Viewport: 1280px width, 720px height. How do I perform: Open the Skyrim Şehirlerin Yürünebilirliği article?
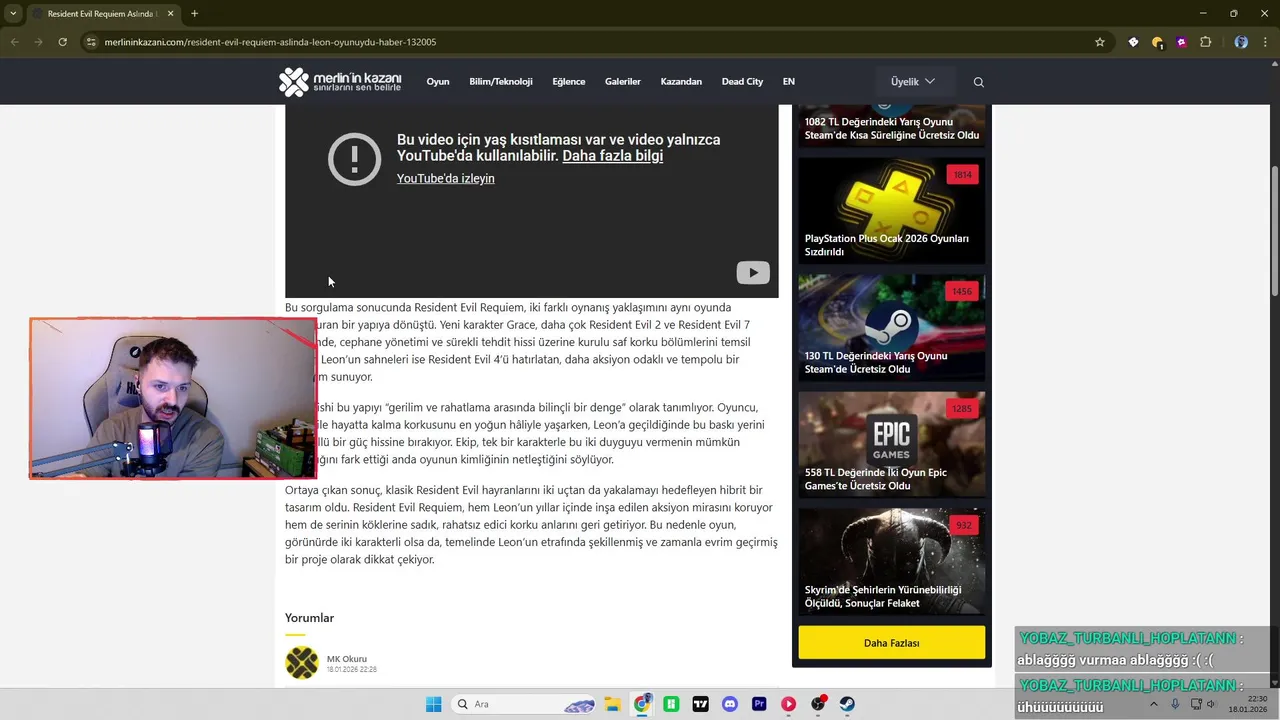click(892, 562)
